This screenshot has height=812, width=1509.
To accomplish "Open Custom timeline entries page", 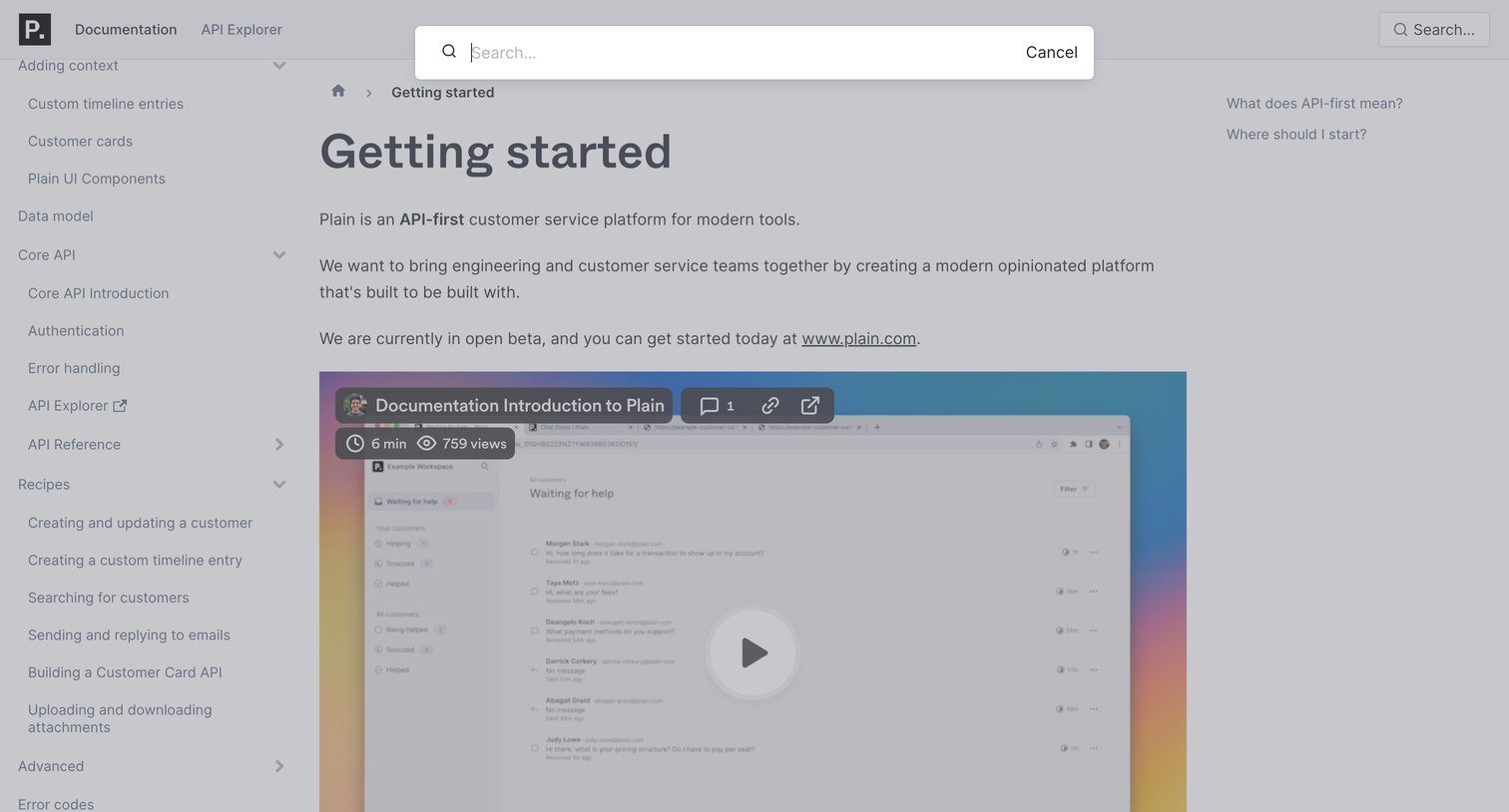I will 106,104.
